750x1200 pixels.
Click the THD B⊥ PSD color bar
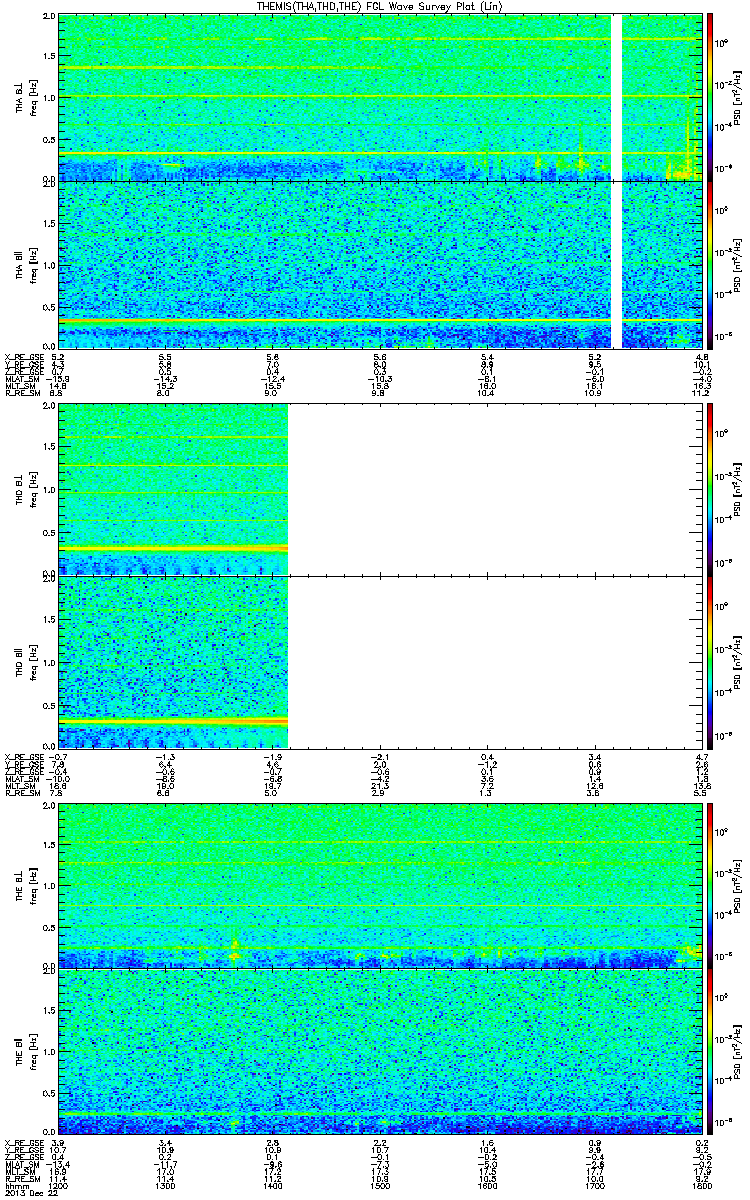(710, 488)
